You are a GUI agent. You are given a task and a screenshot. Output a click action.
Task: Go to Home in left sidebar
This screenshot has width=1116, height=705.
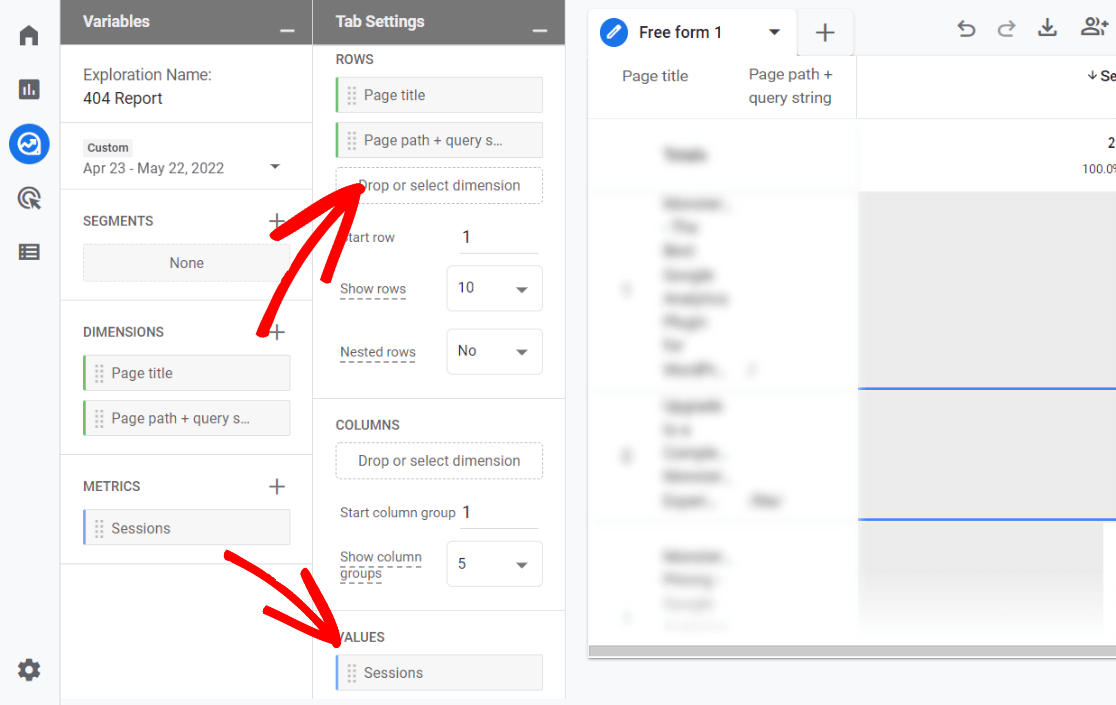(x=29, y=37)
